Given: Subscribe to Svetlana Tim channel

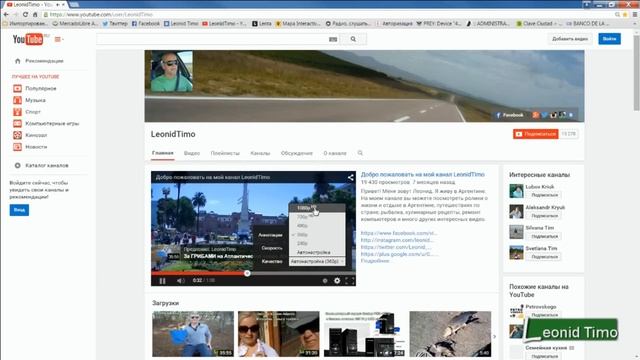Looking at the screenshot, I should coord(544,257).
